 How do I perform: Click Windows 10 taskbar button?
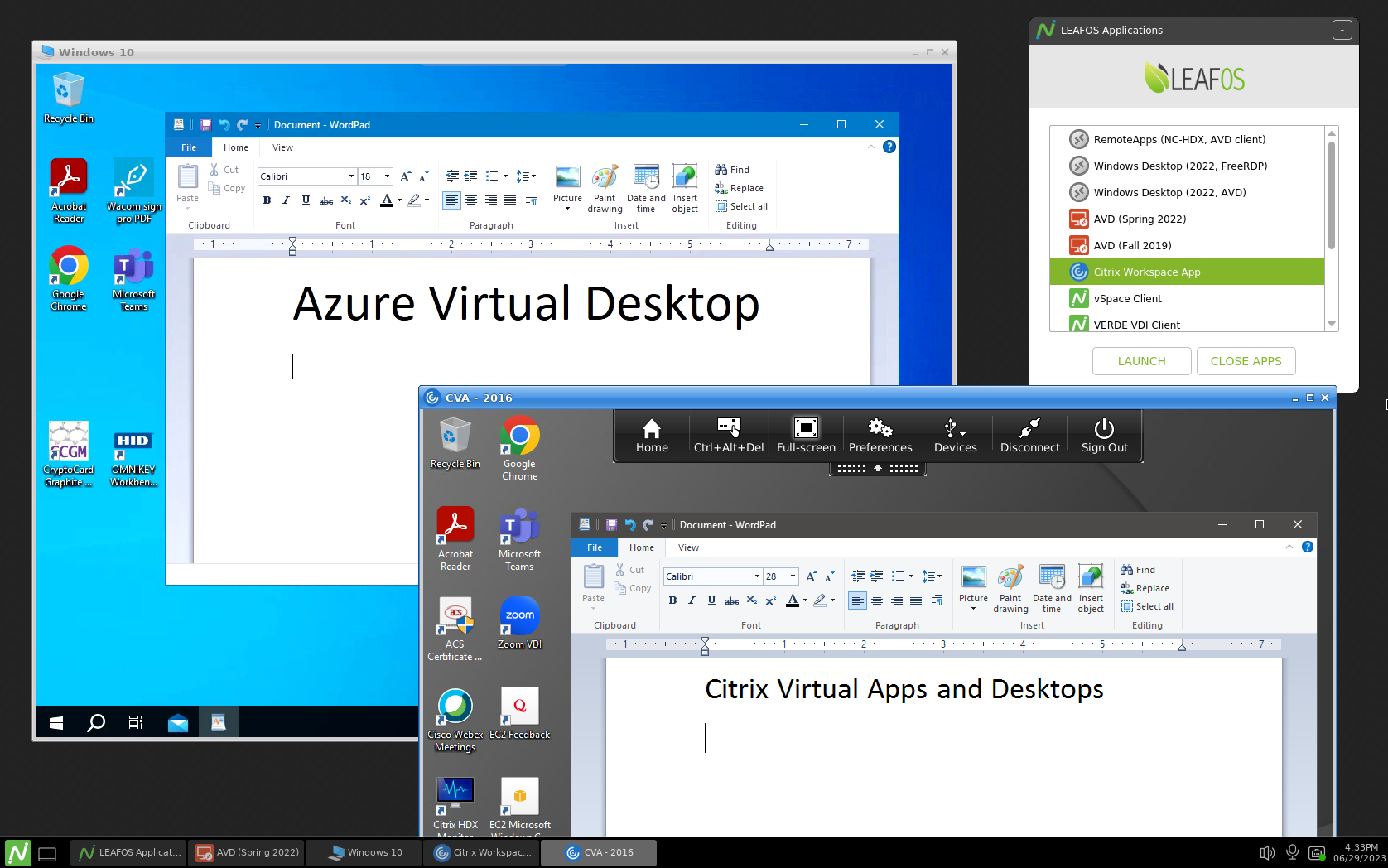(364, 852)
